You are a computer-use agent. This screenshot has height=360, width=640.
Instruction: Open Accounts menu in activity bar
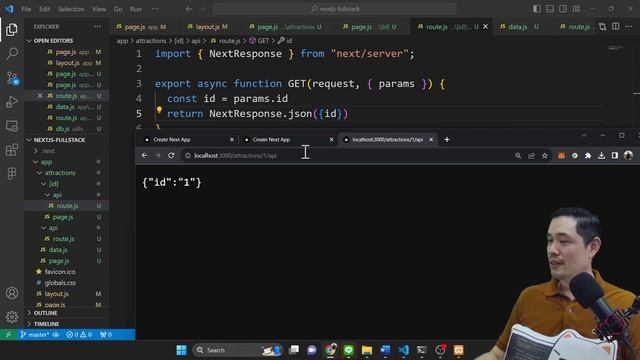[12, 293]
